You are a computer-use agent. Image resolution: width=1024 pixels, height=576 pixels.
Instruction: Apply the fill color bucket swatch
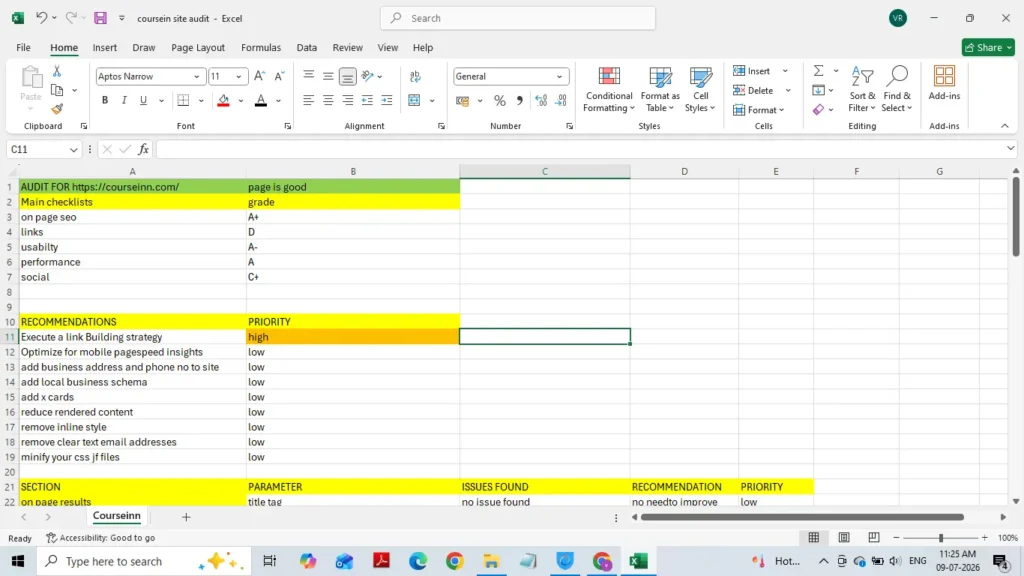223,101
